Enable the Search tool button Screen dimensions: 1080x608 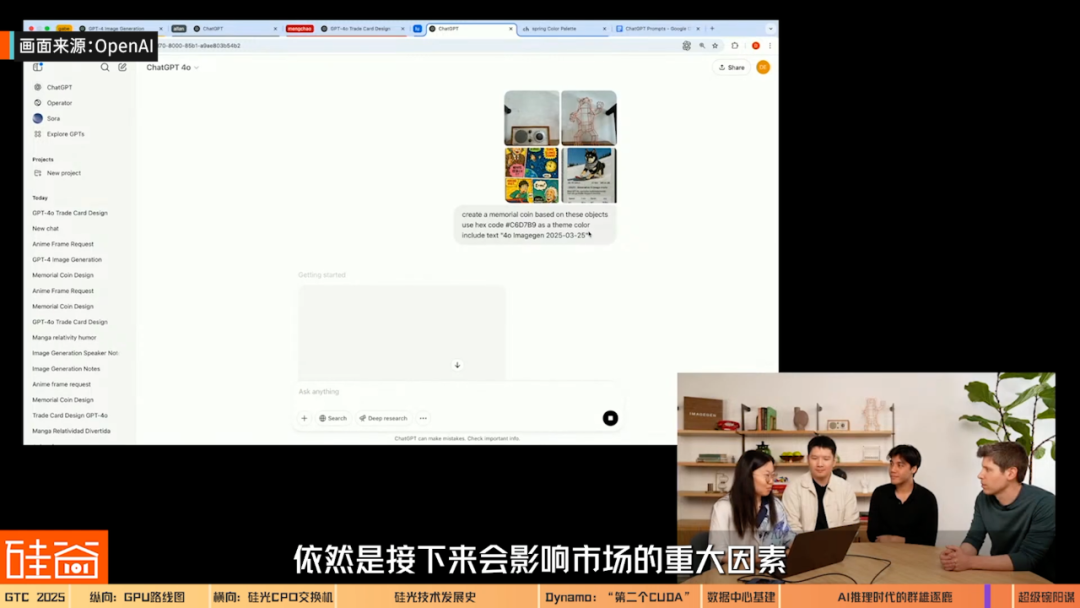click(333, 418)
